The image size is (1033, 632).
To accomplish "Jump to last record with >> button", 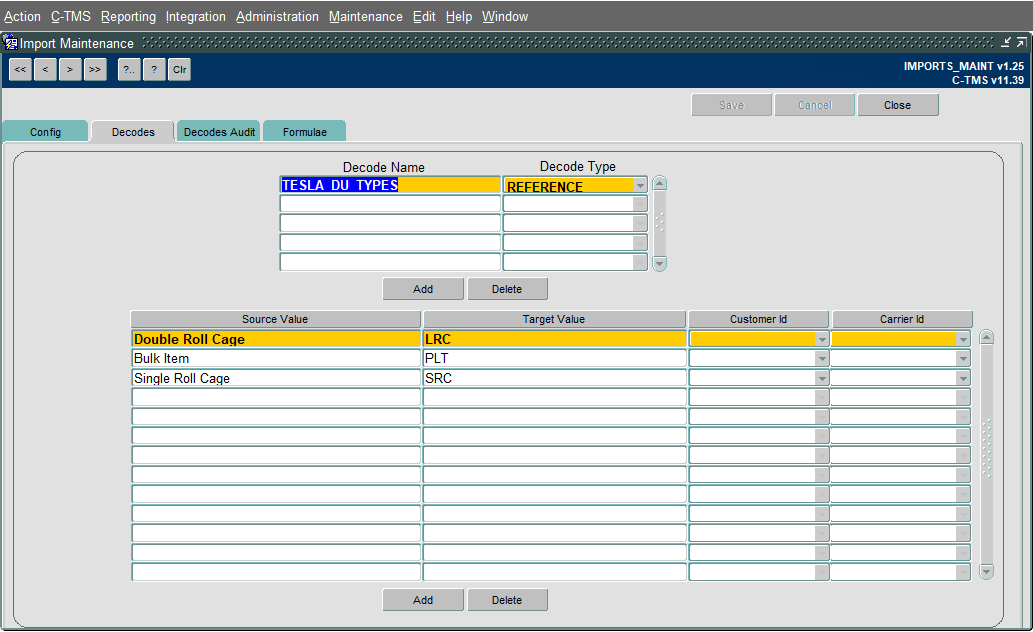I will (95, 69).
